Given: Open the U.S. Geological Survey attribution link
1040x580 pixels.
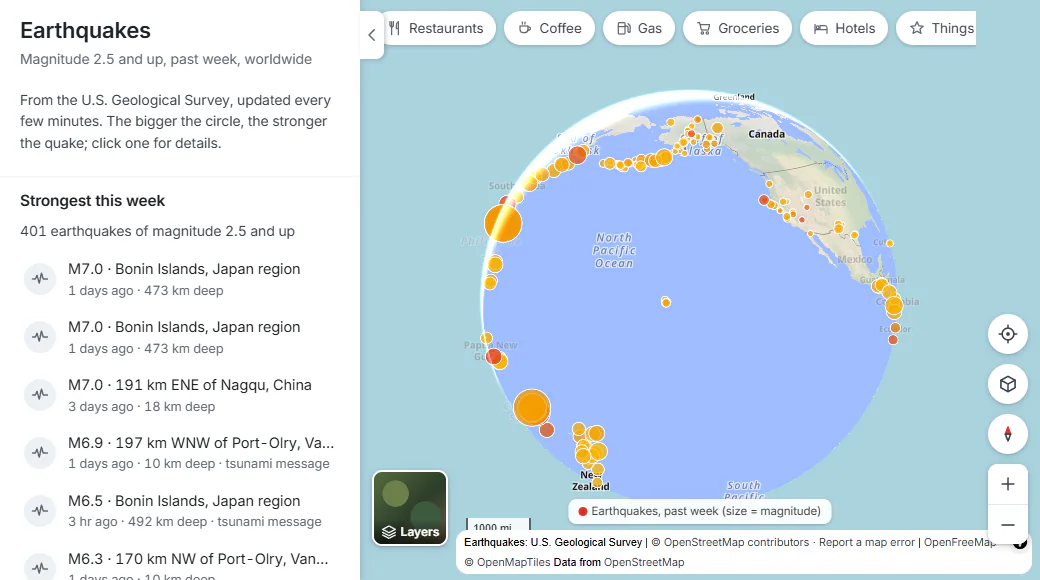Looking at the screenshot, I should (x=553, y=542).
